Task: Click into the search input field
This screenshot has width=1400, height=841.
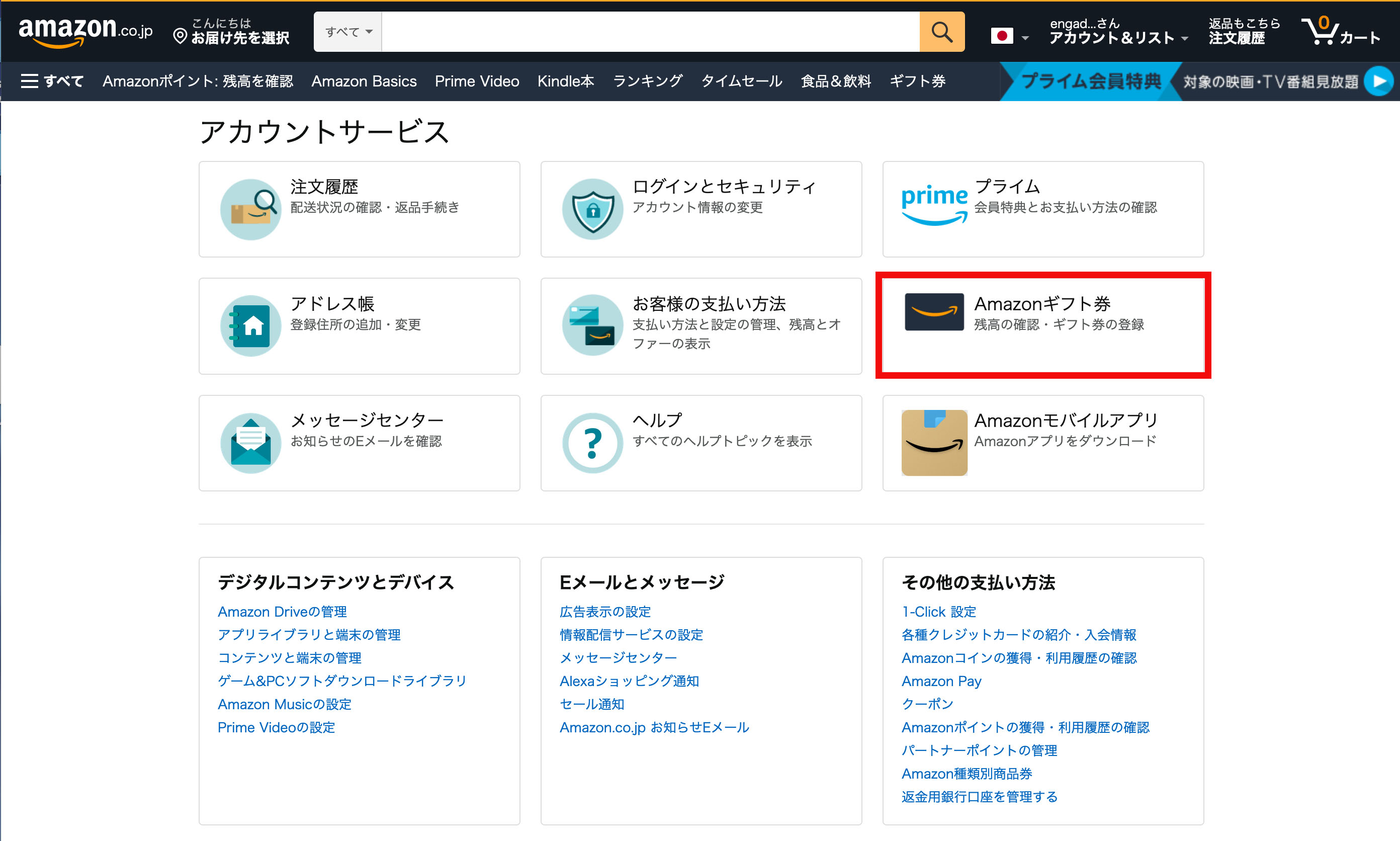Action: click(650, 32)
